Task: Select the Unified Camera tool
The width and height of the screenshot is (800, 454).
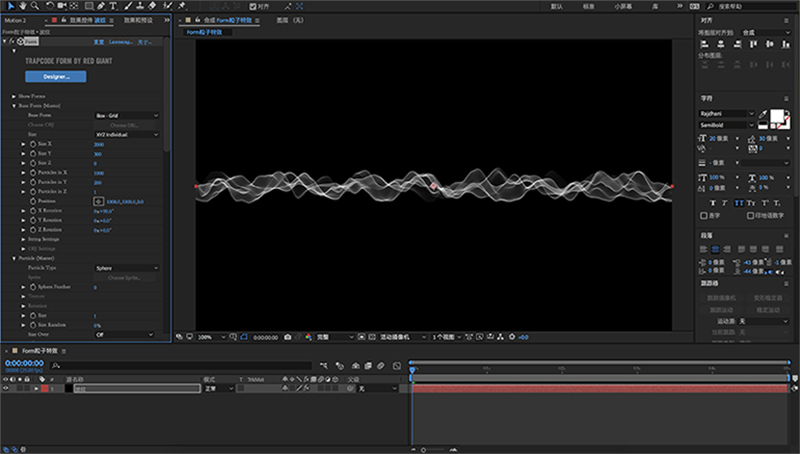Action: [62, 6]
